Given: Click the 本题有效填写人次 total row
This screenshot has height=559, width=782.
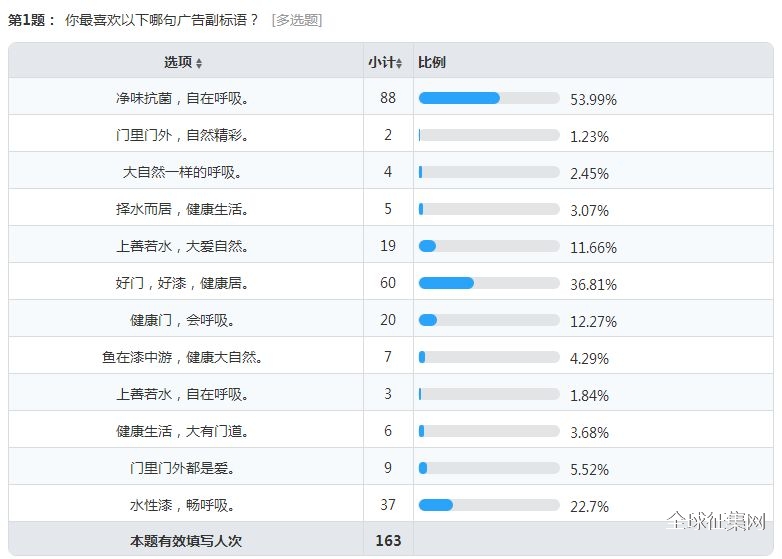Looking at the screenshot, I should (391, 539).
